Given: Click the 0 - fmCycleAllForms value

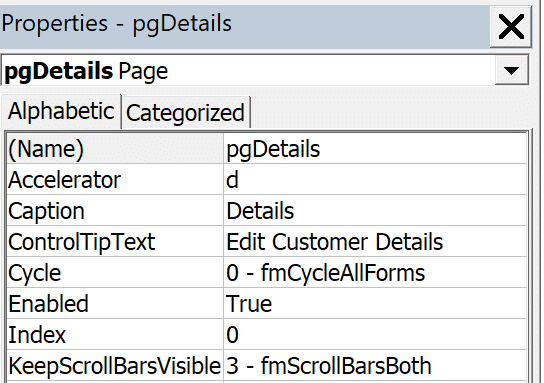Looking at the screenshot, I should [375, 273].
